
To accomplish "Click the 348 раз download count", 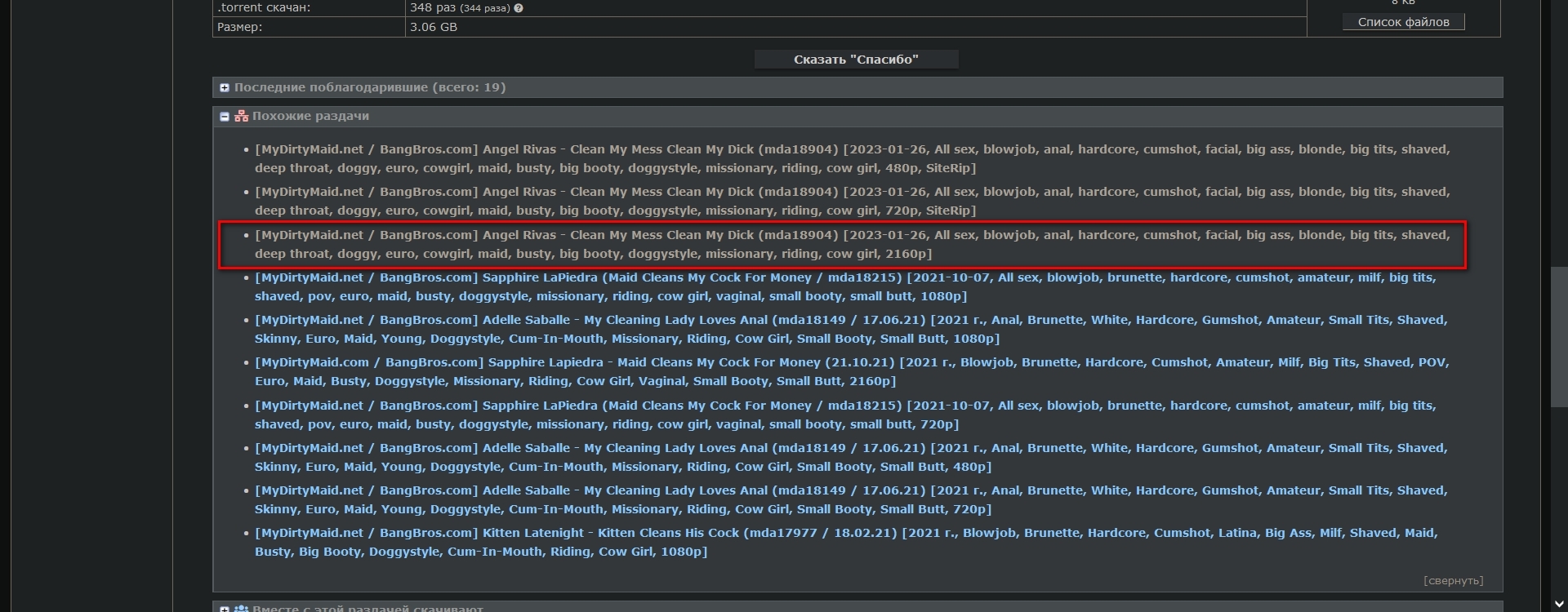I will pos(433,7).
